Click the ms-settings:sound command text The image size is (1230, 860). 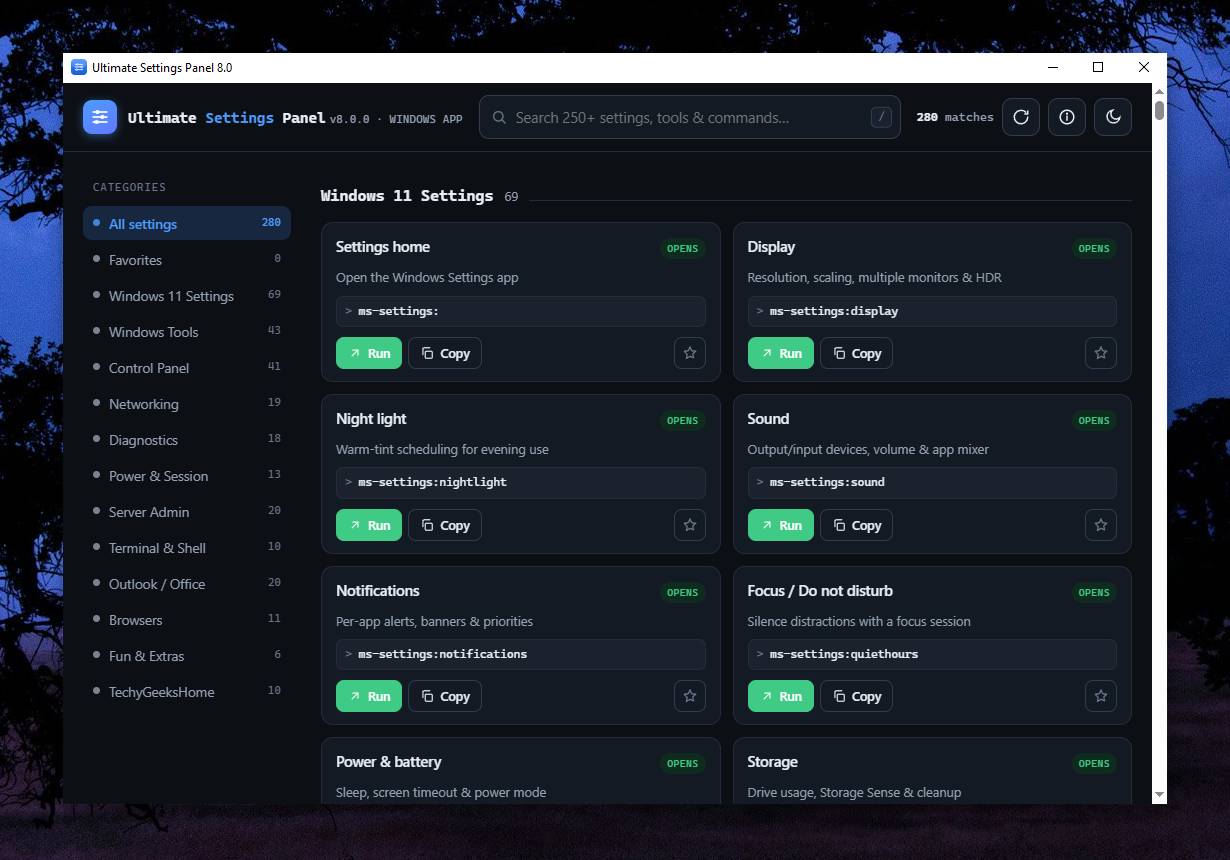click(827, 482)
